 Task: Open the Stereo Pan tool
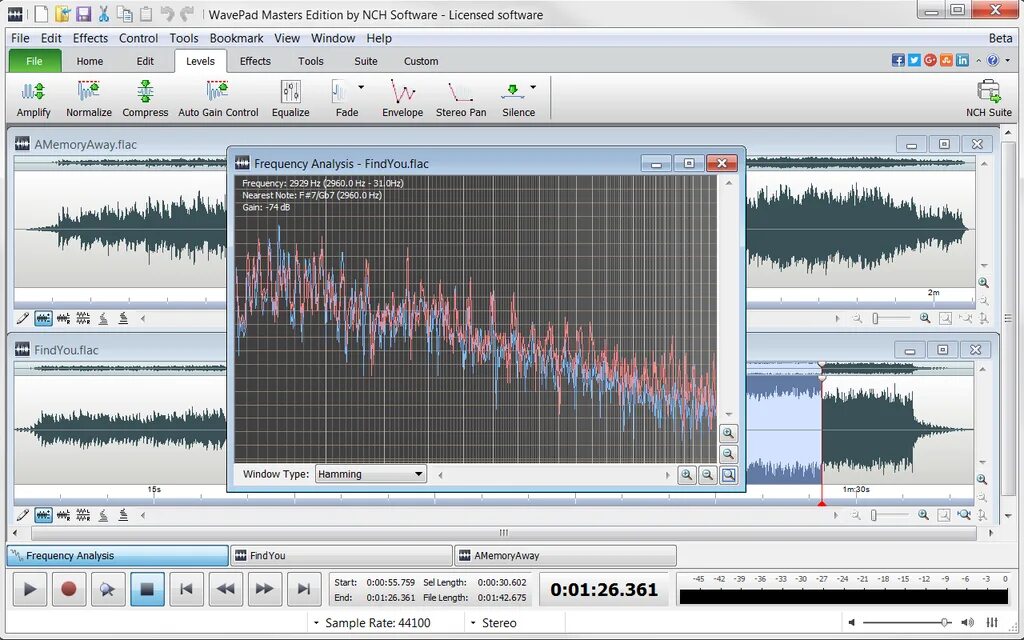tap(460, 99)
